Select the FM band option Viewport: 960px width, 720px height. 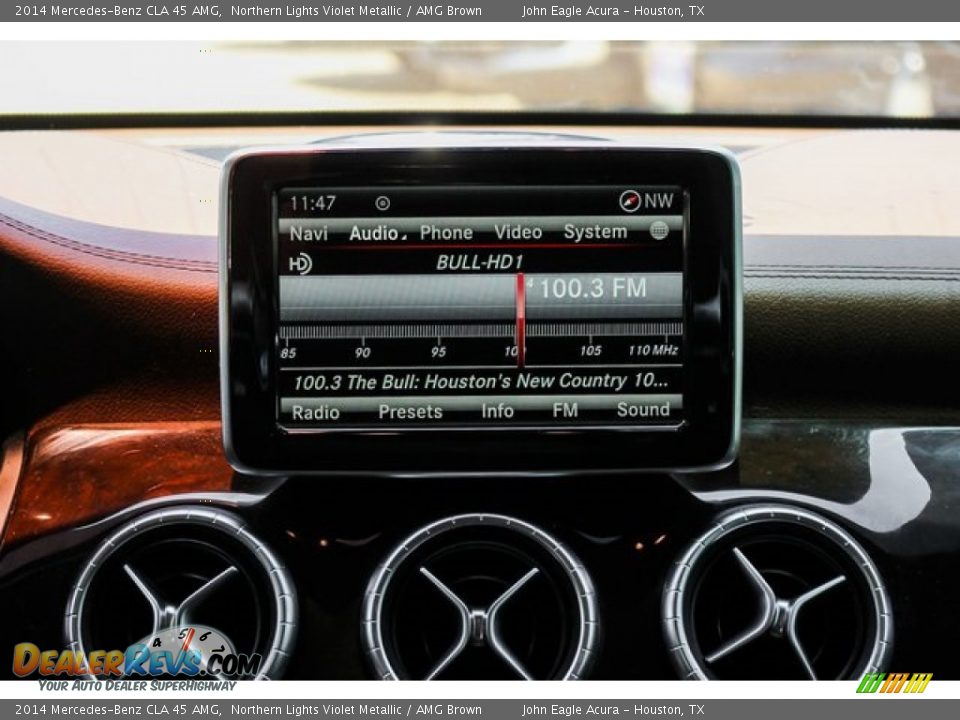(565, 410)
